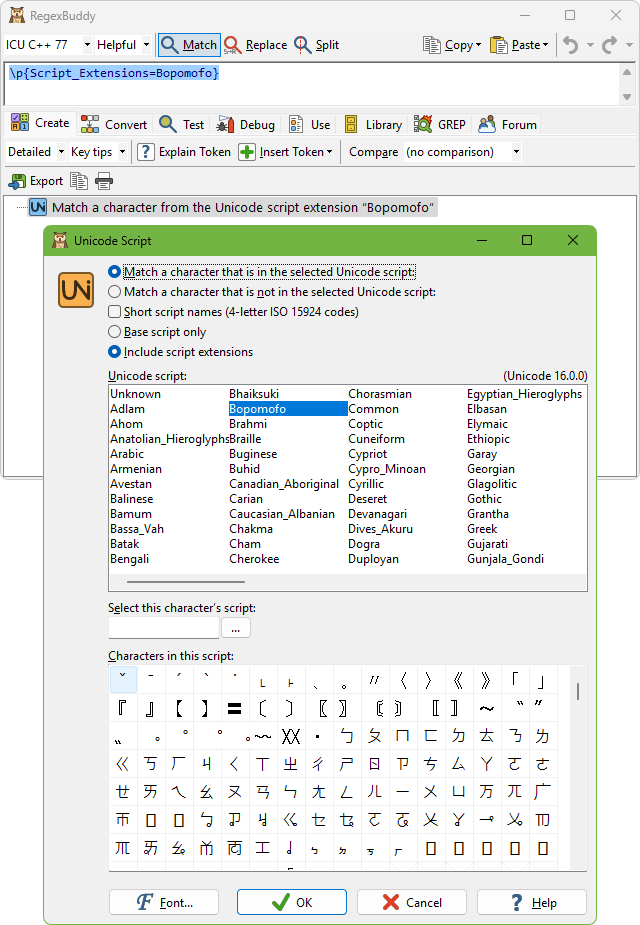
Task: Click the Redo arrow icon
Action: pos(610,45)
